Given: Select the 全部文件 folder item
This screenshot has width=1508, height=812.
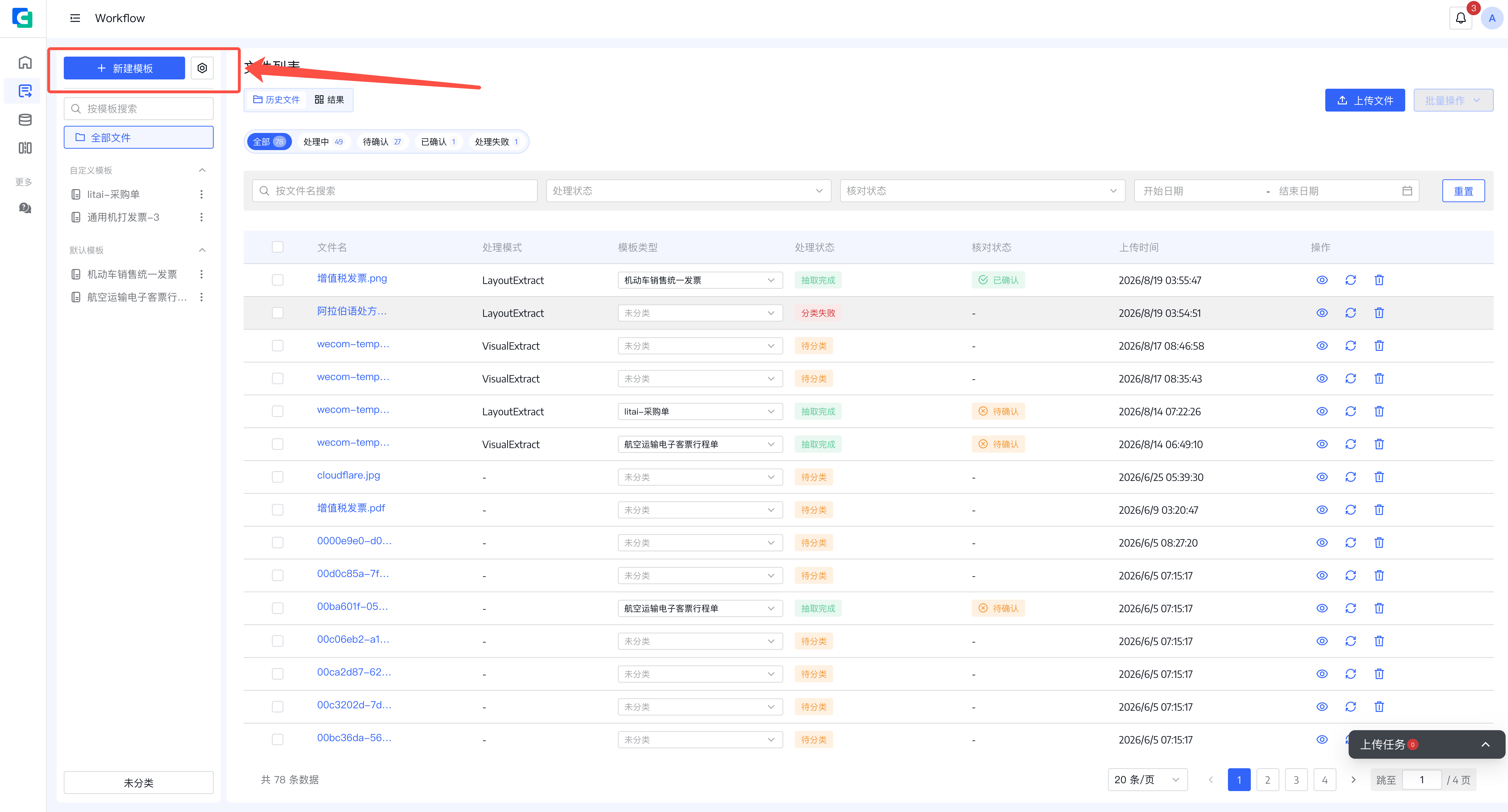Looking at the screenshot, I should [139, 137].
